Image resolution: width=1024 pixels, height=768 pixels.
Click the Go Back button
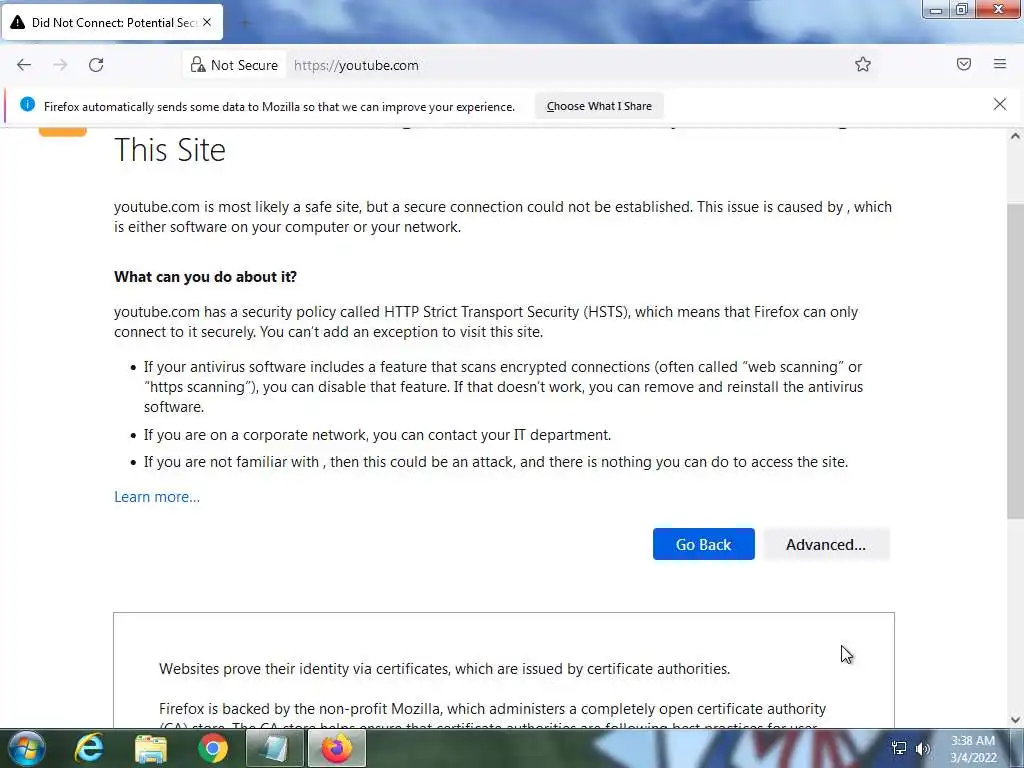coord(703,544)
